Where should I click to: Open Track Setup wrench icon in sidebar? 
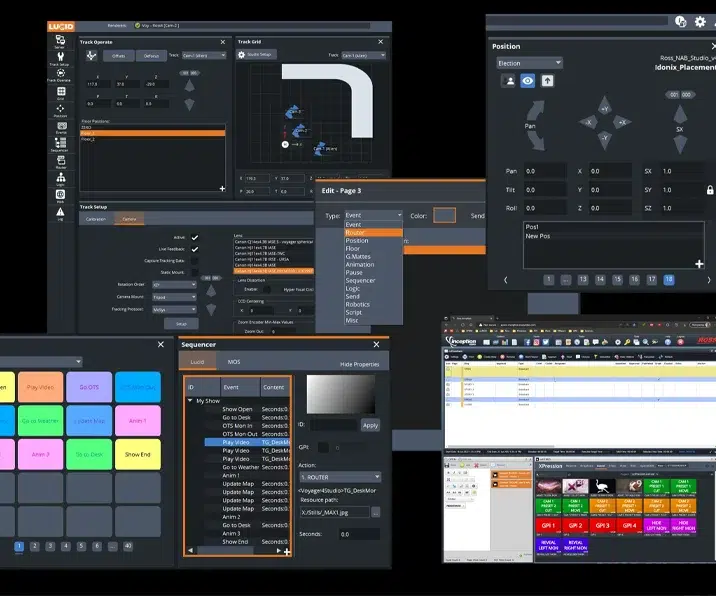click(60, 57)
